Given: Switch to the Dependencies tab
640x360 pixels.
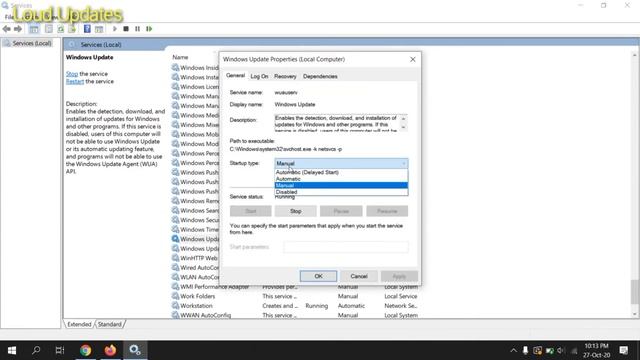Looking at the screenshot, I should point(320,76).
